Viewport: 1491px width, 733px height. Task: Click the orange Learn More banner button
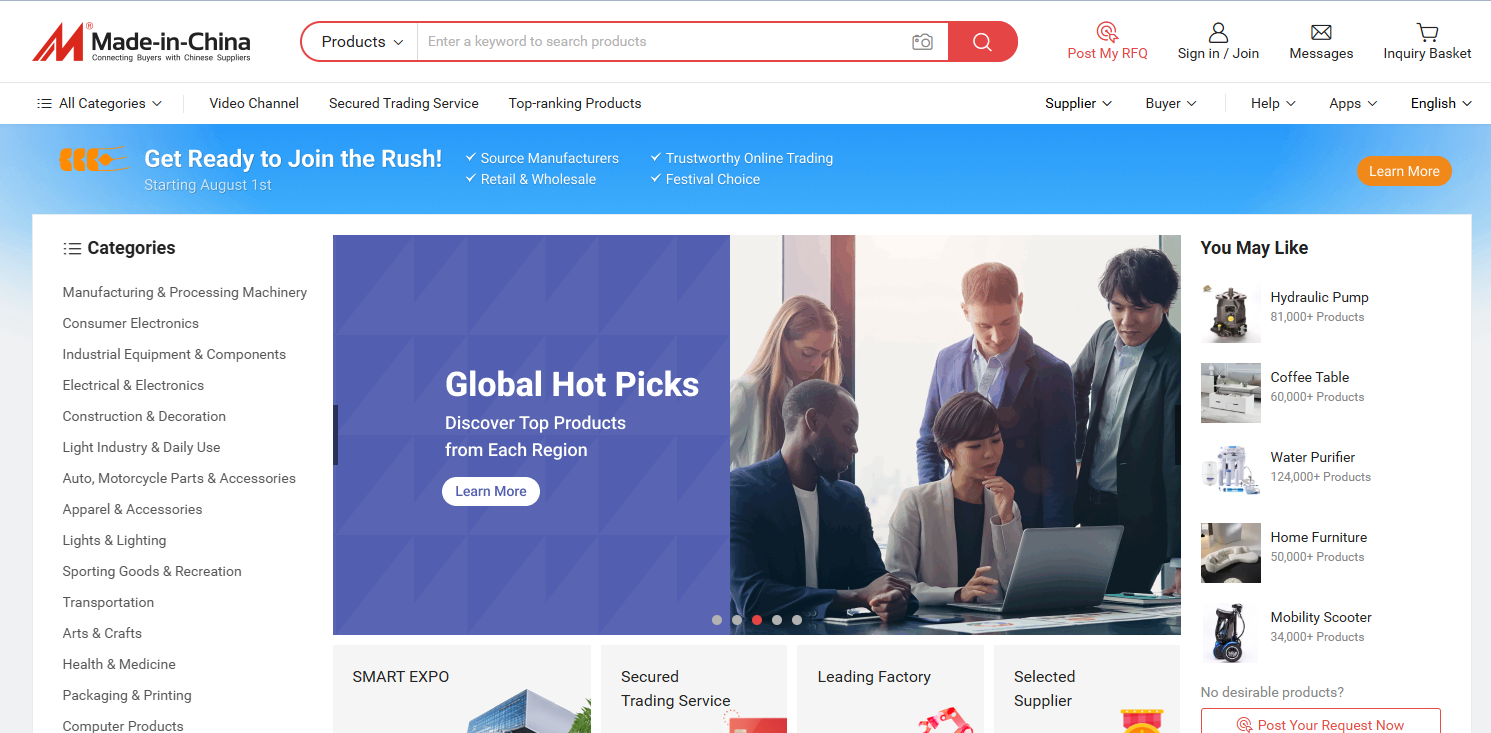point(1404,171)
